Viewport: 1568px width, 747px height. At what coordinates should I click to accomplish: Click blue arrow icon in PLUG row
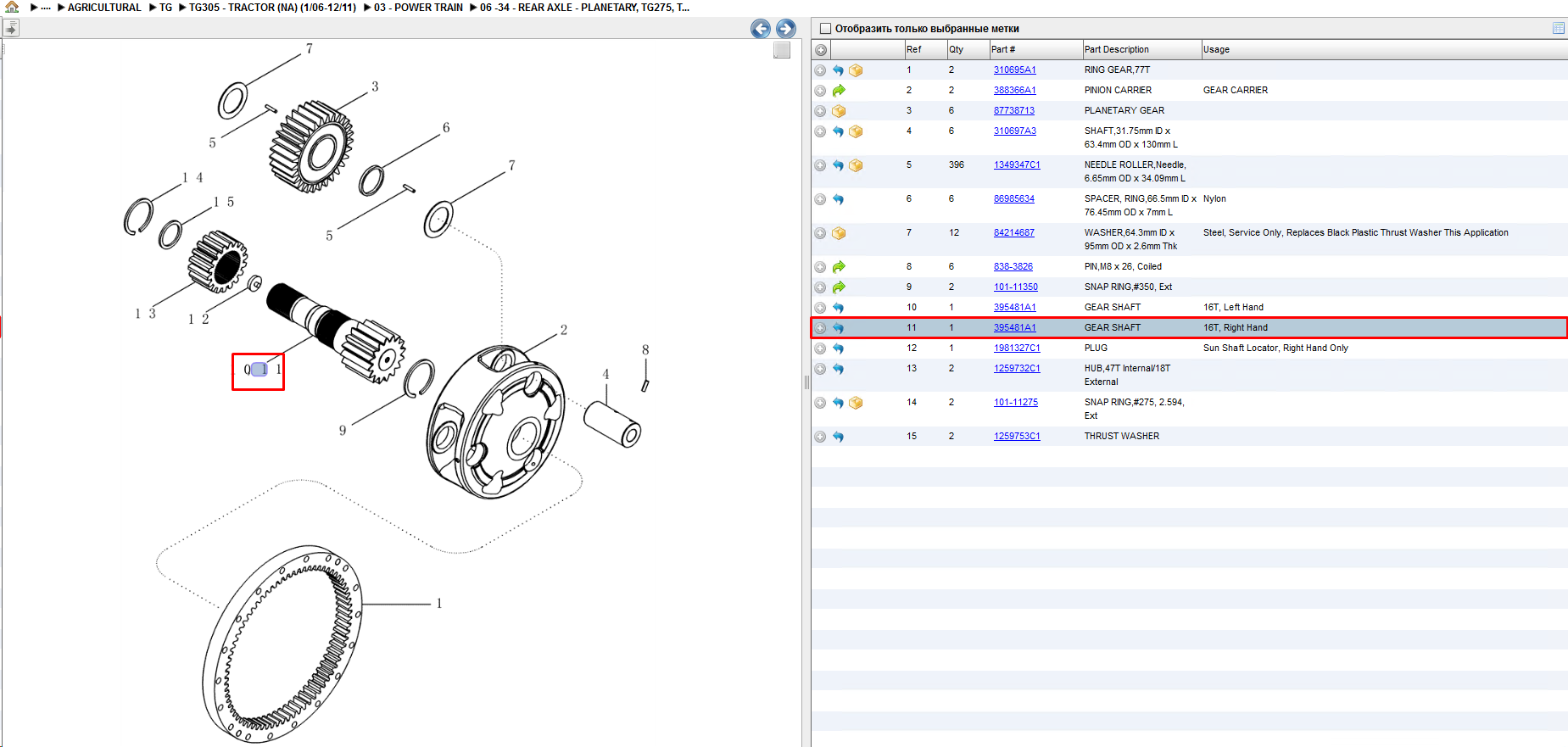(x=839, y=348)
